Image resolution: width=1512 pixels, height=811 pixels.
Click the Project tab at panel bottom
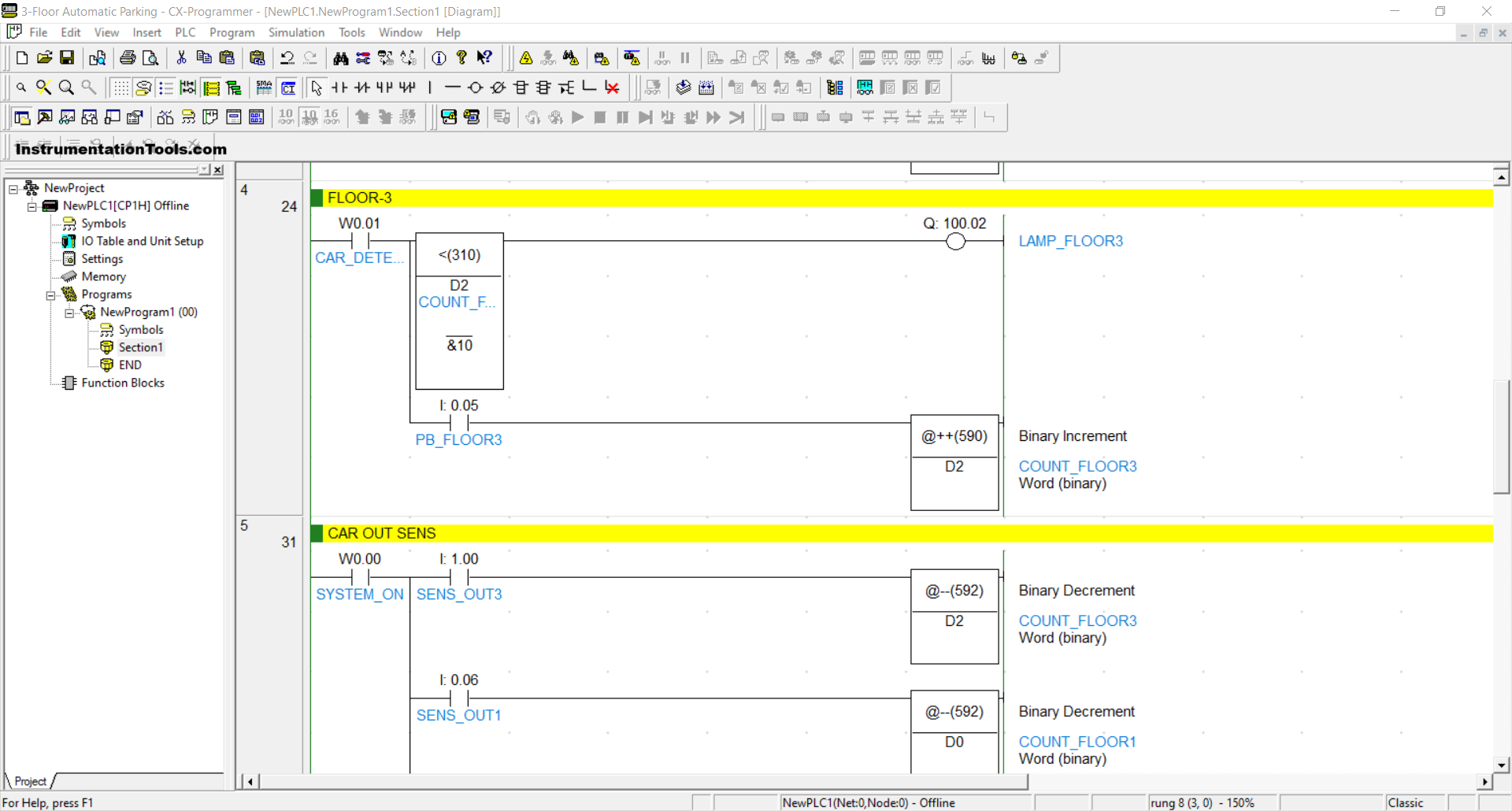30,781
